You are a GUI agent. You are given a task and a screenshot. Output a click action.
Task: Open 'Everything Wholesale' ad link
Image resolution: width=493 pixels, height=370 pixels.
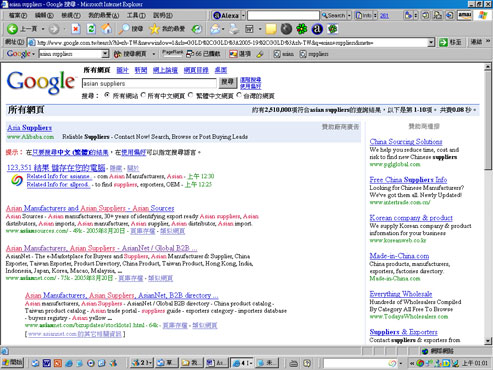[401, 294]
